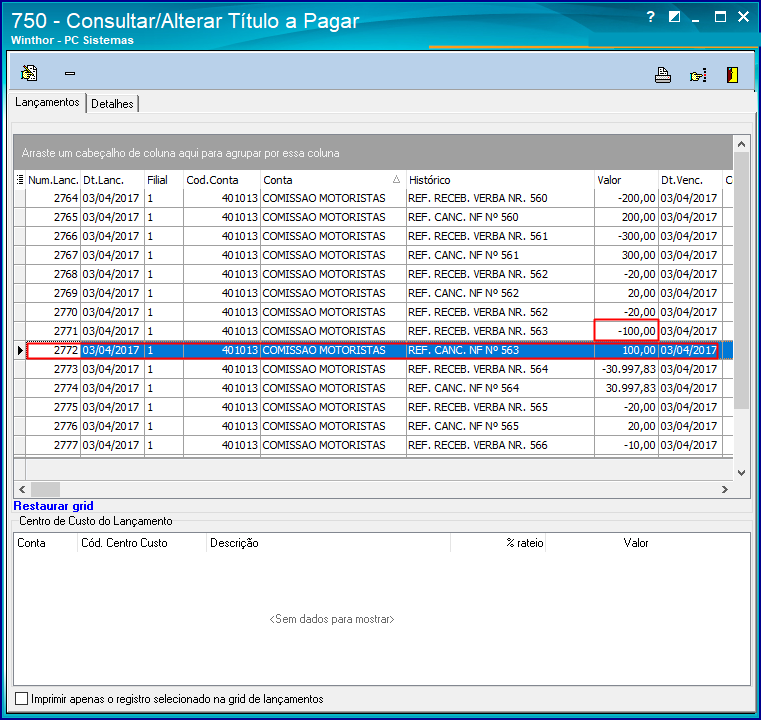Click the -200,00 value cell

click(626, 198)
